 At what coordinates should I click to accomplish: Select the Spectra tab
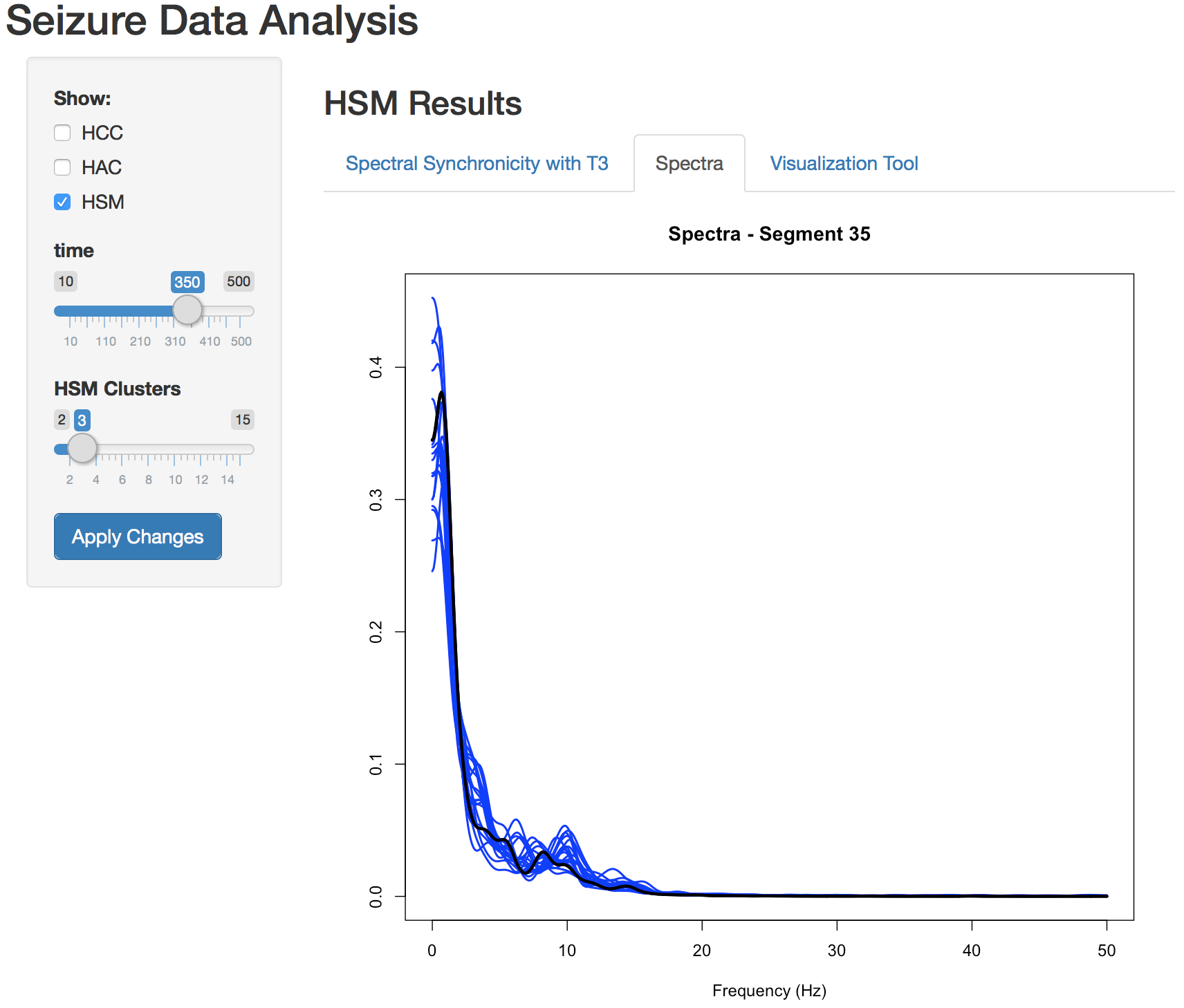[689, 164]
